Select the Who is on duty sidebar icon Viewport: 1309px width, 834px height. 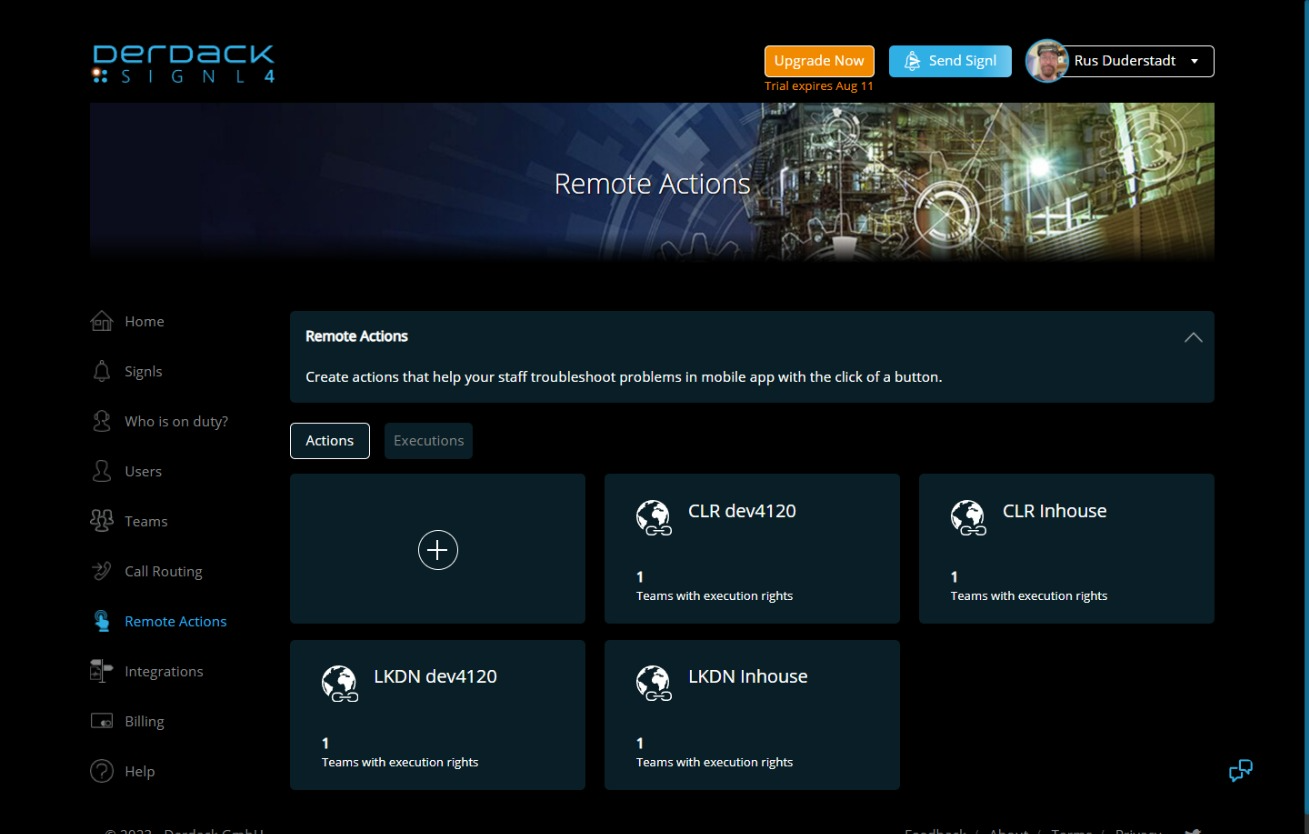101,421
